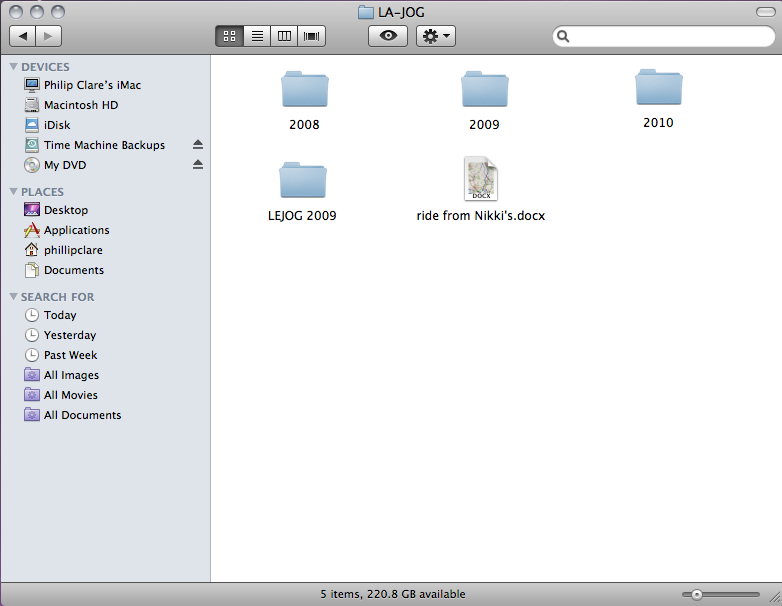
Task: Open All Documents smart folder
Action: pos(106,415)
